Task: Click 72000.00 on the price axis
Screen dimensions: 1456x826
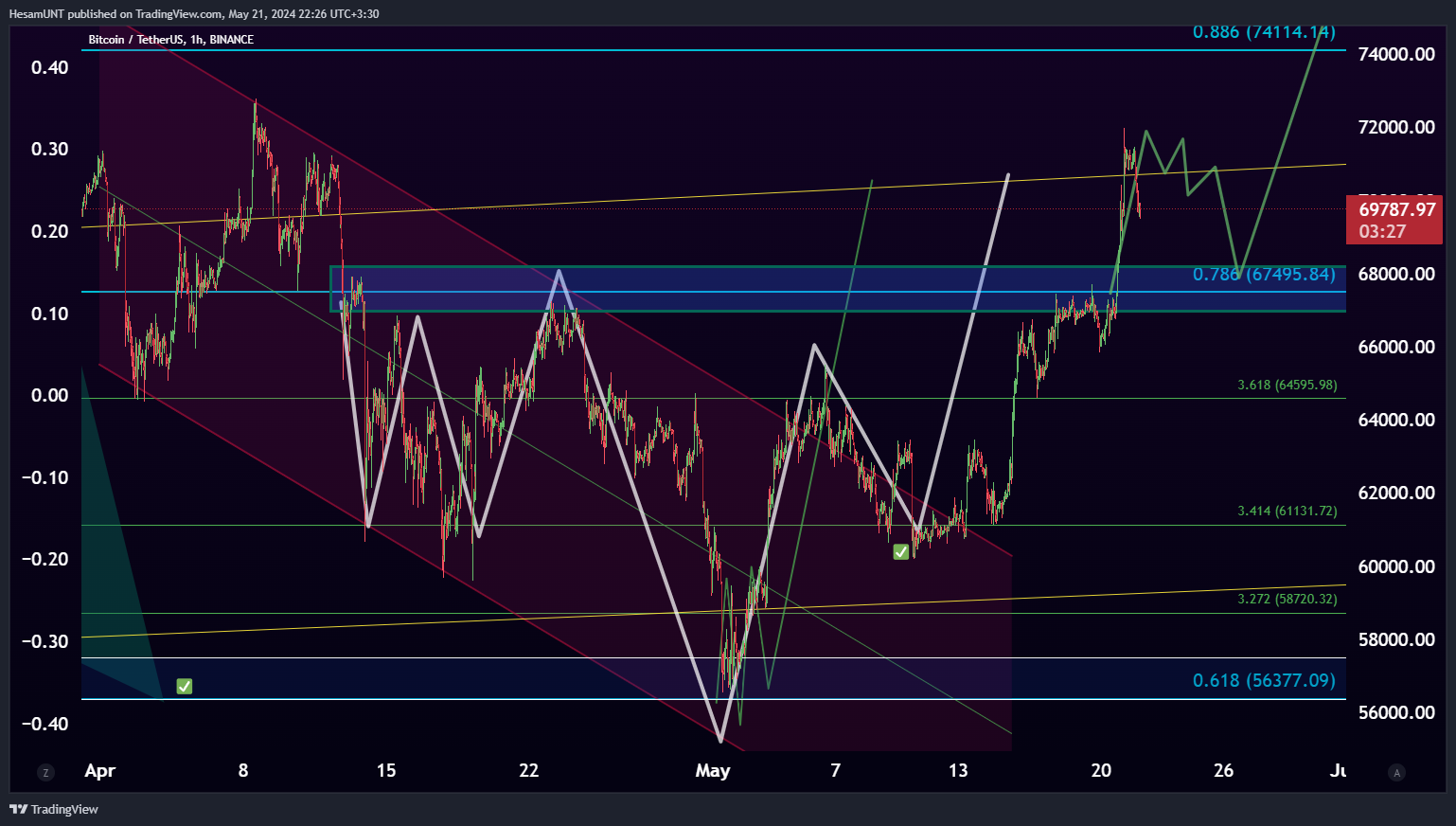Action: tap(1396, 127)
